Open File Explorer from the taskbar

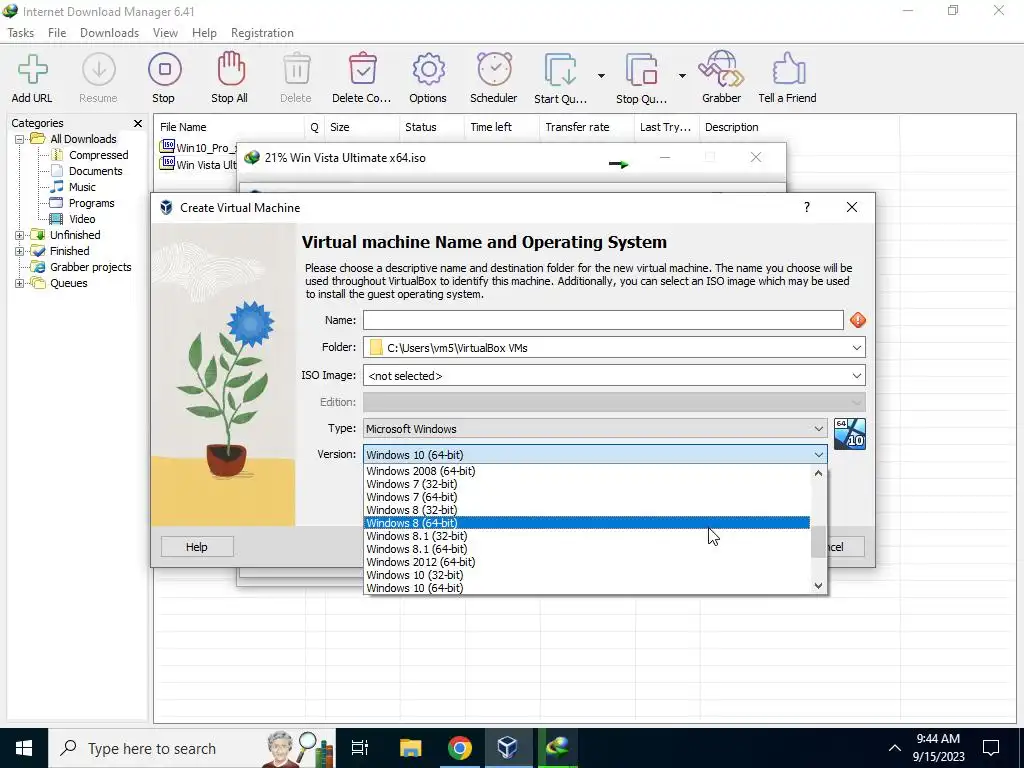click(x=411, y=748)
